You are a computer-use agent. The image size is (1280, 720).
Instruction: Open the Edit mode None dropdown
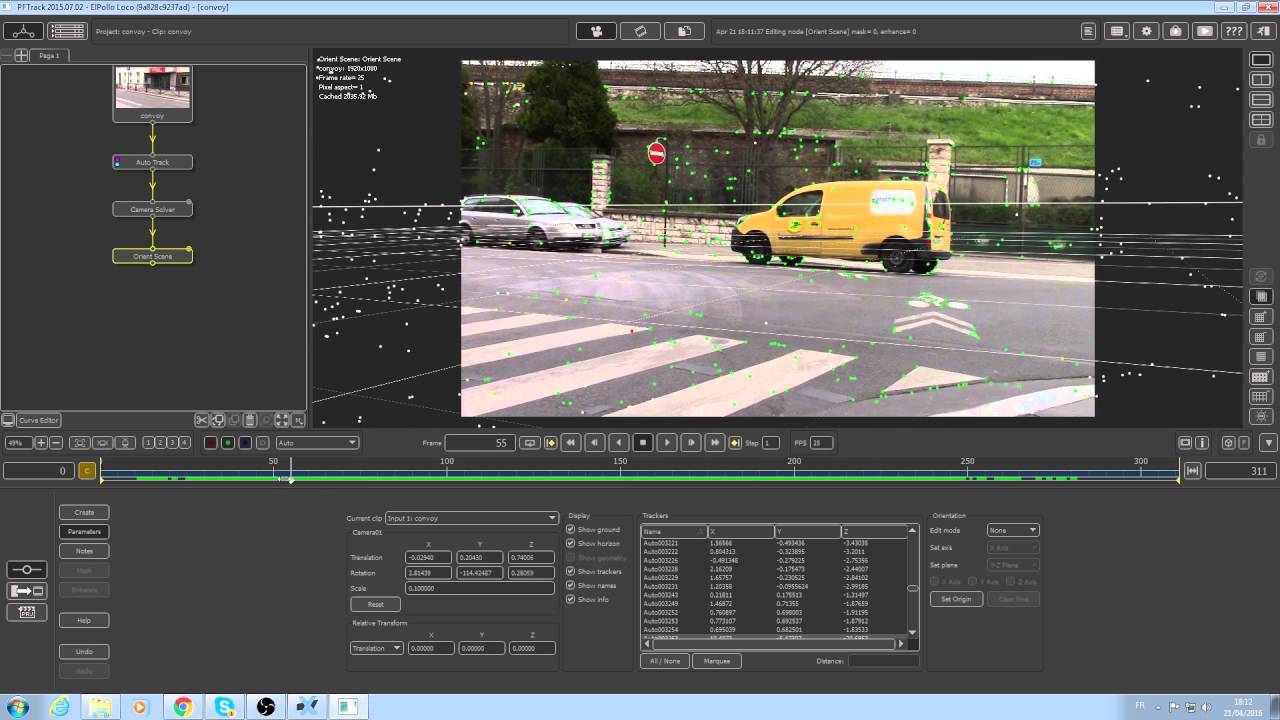pyautogui.click(x=1012, y=530)
